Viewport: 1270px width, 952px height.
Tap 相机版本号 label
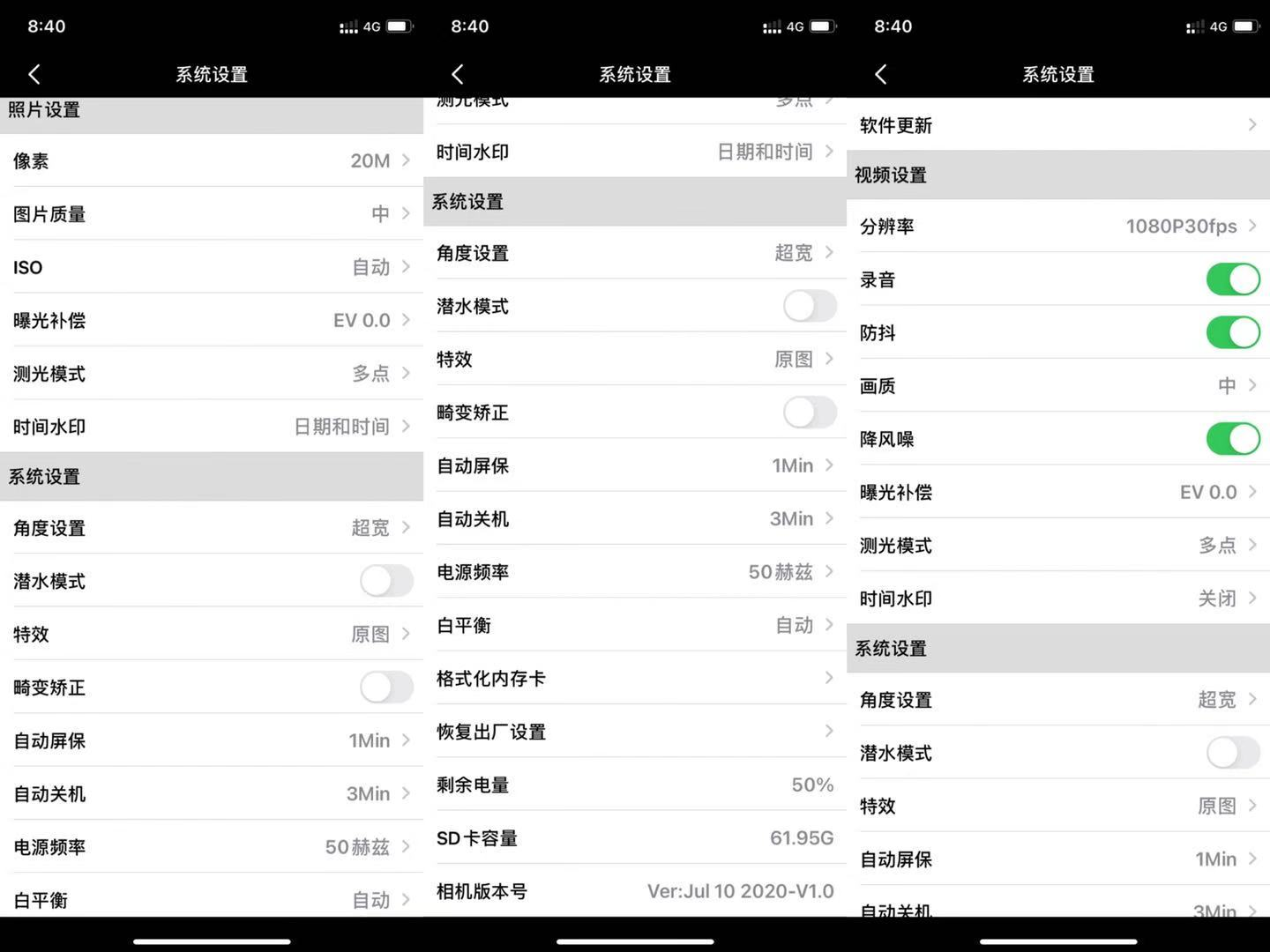click(482, 891)
